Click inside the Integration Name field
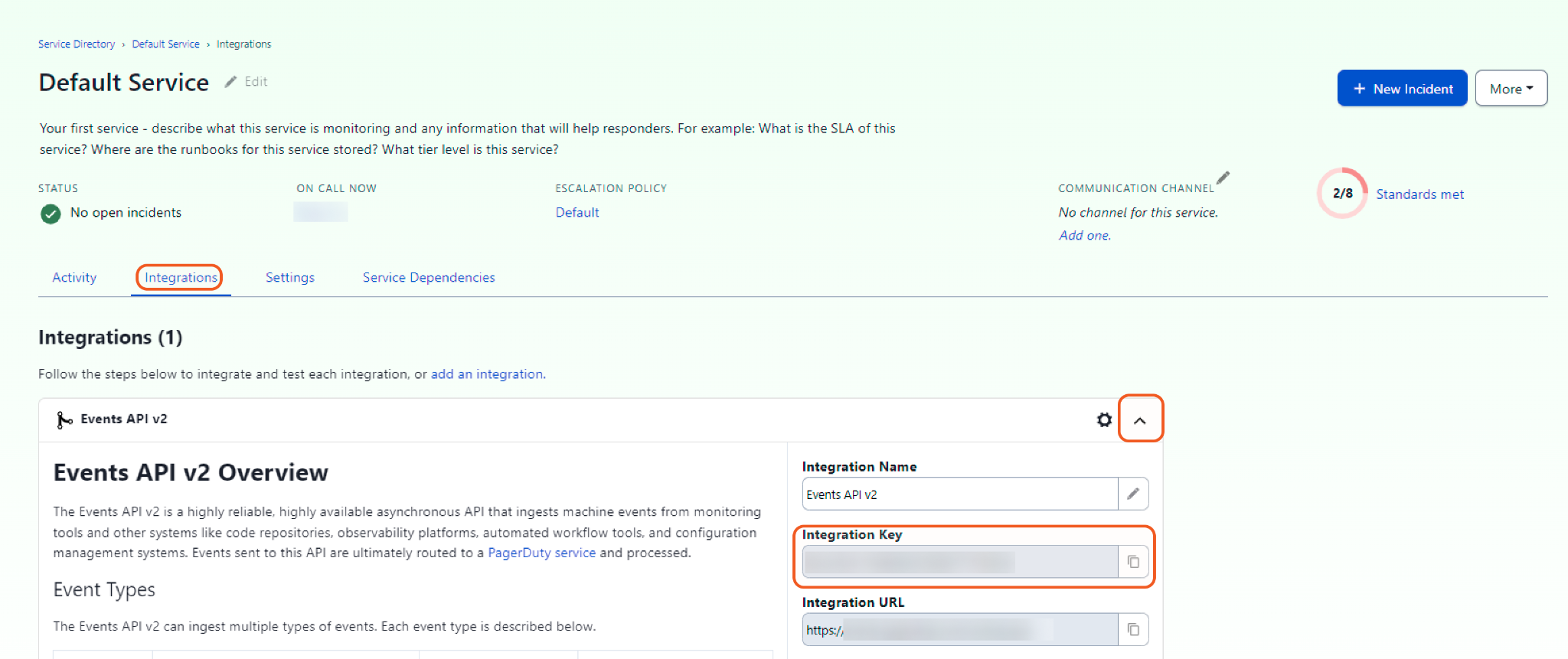The width and height of the screenshot is (1568, 659). coord(959,494)
